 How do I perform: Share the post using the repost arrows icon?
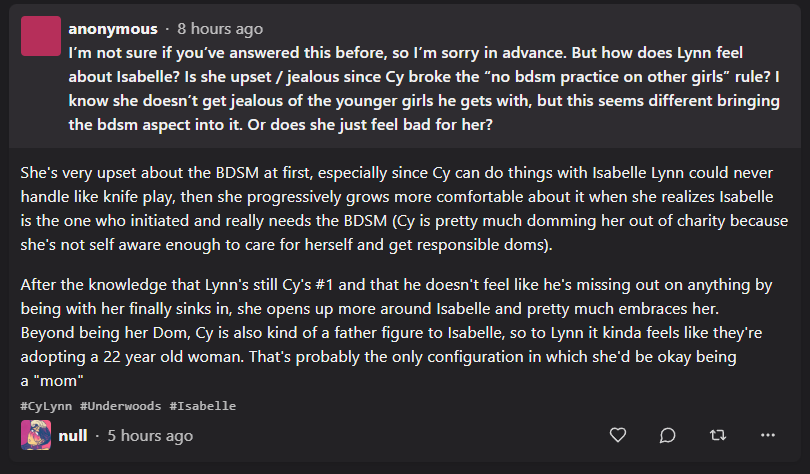tap(718, 435)
